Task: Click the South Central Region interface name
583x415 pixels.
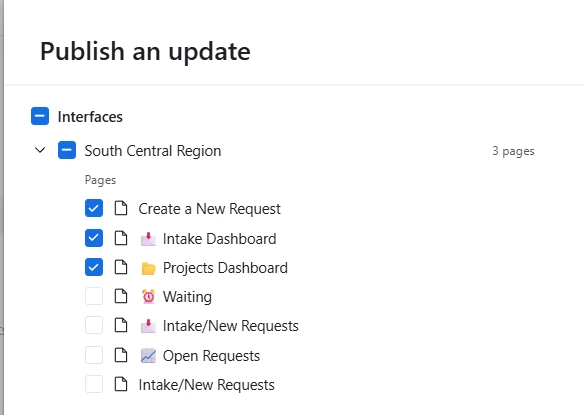Action: click(153, 151)
